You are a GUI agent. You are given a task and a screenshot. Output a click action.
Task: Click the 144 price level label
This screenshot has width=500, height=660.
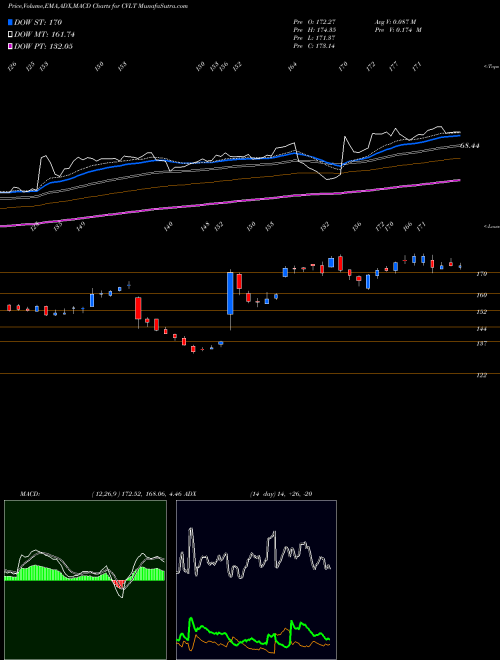(481, 328)
